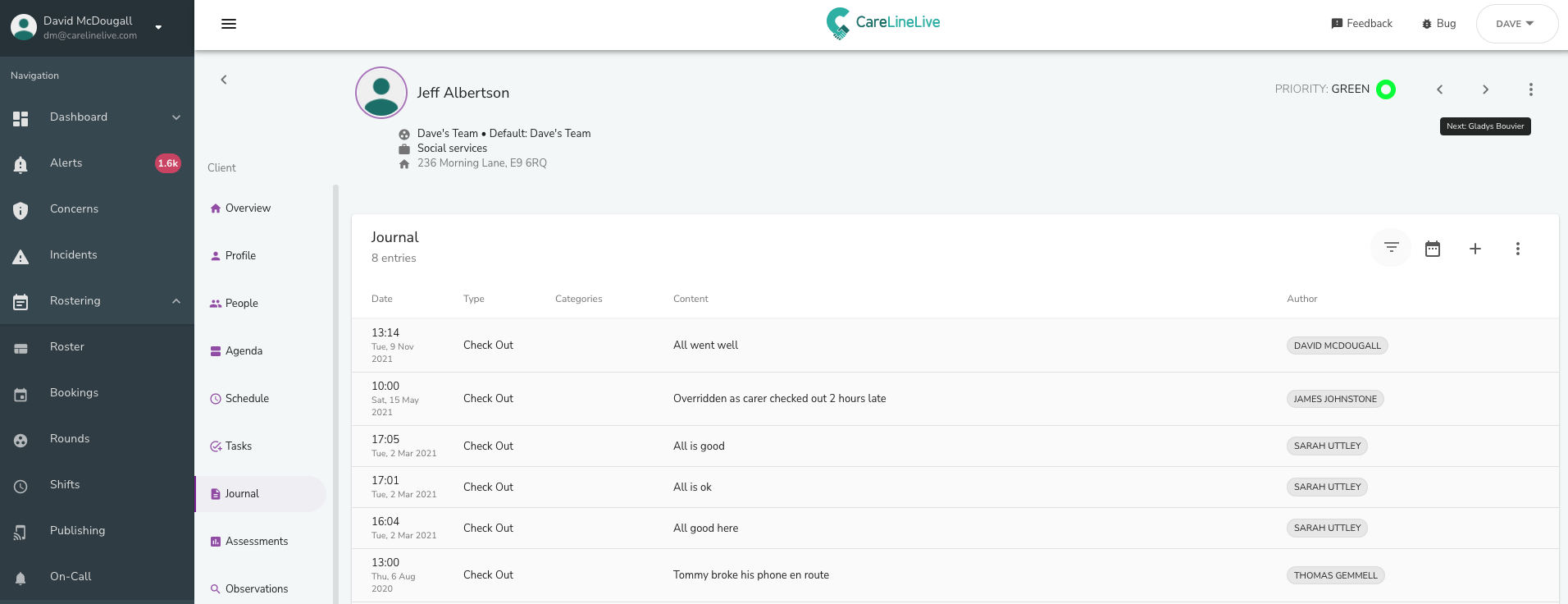Open the hamburger menu icon
Screen dimensions: 1568x604
[x=229, y=24]
